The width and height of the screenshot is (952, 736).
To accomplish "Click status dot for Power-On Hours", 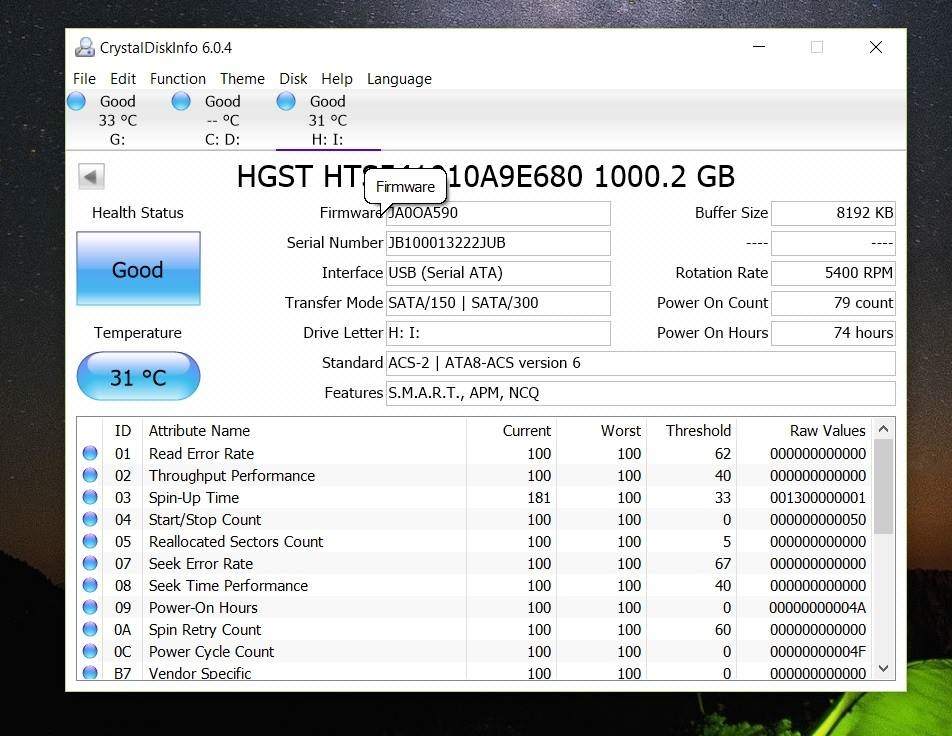I will click(x=90, y=607).
